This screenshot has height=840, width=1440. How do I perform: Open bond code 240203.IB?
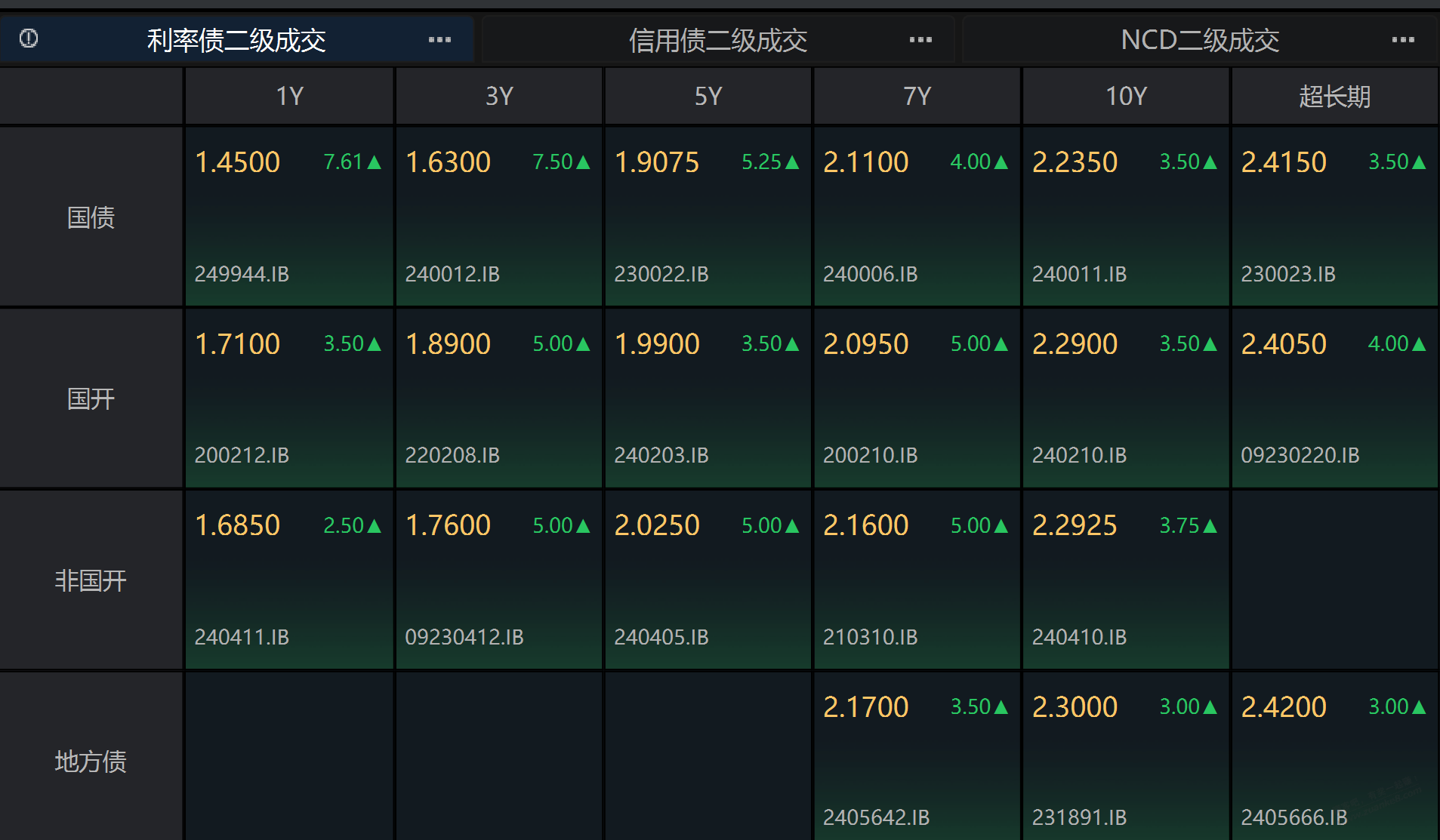[661, 455]
